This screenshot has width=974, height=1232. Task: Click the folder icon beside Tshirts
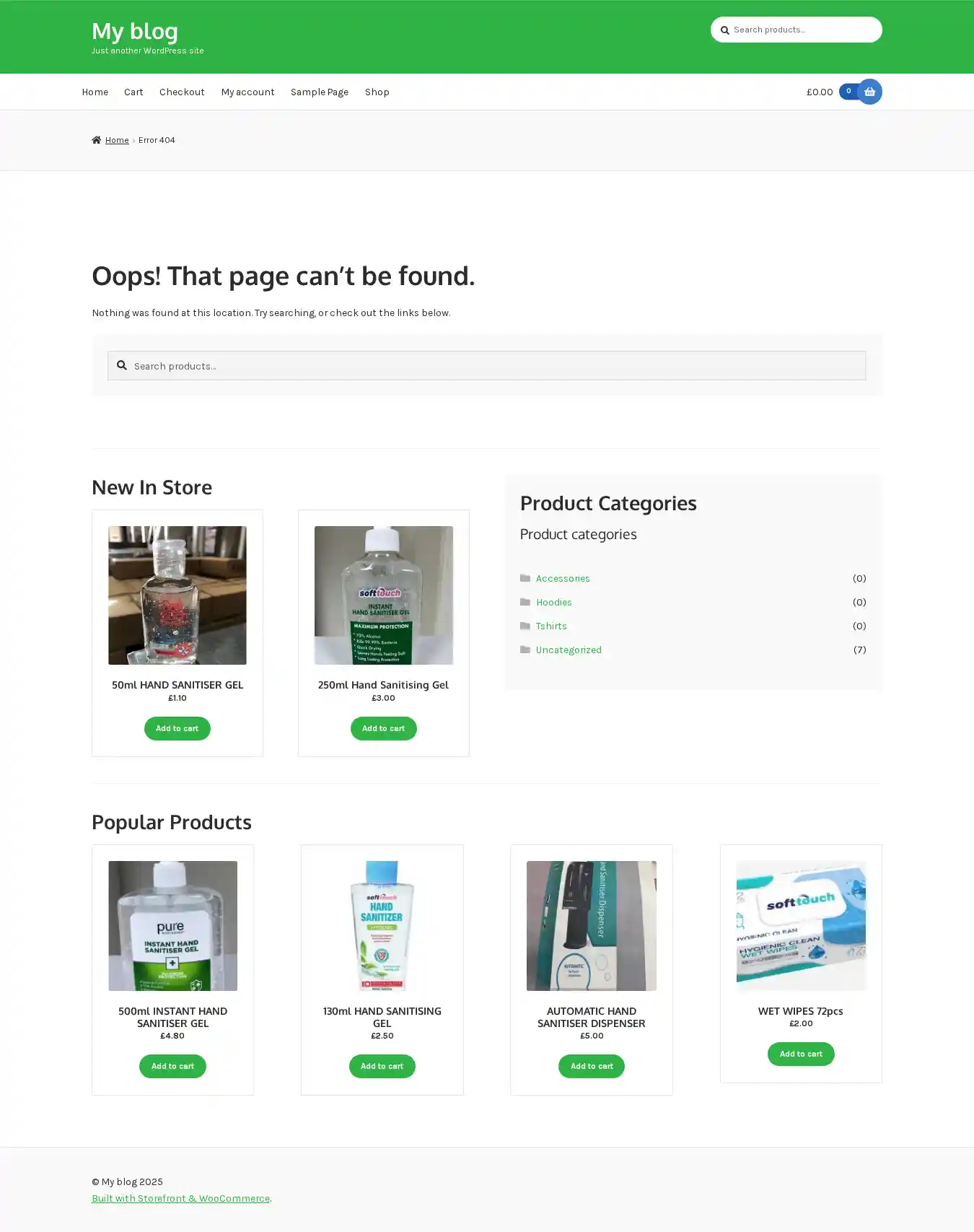[525, 626]
